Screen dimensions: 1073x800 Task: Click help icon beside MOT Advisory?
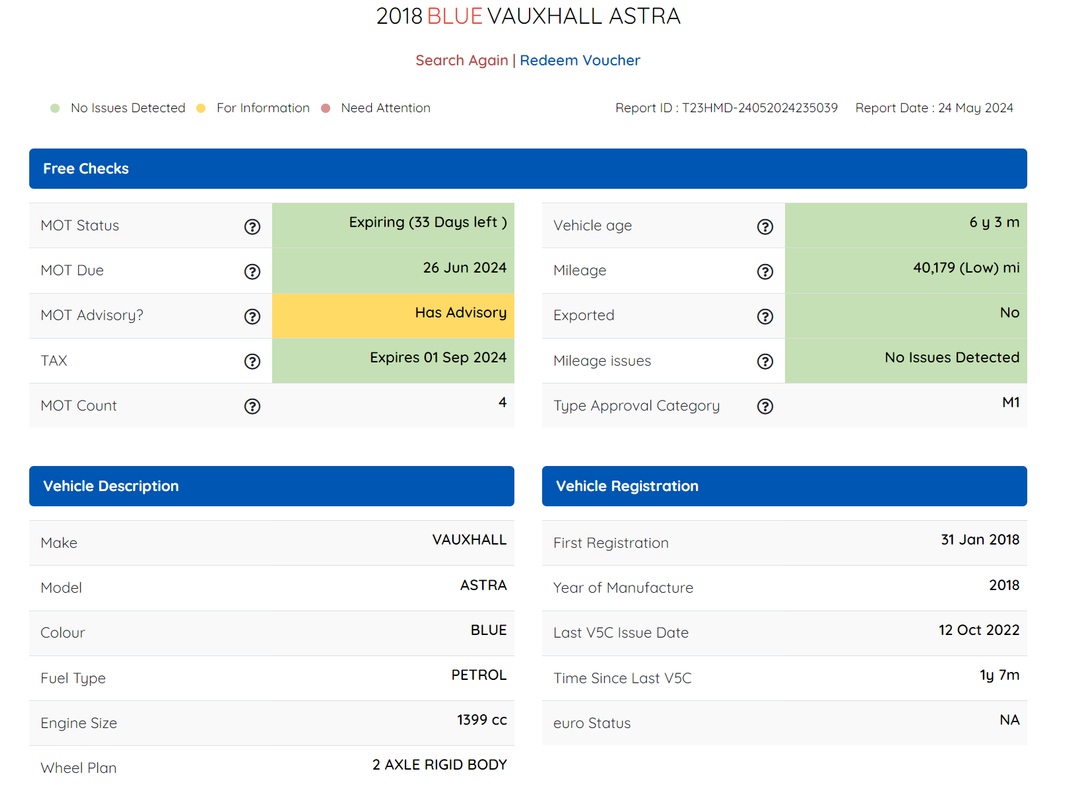253,316
